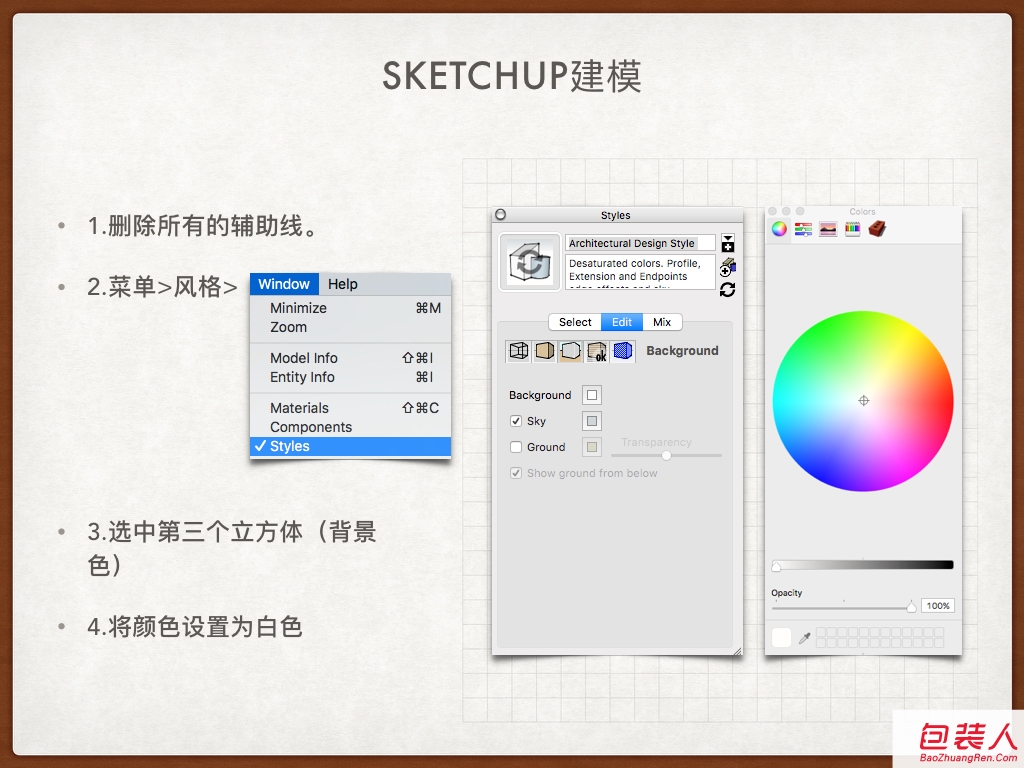
Task: Open the Face settings cube icon
Action: coord(545,351)
